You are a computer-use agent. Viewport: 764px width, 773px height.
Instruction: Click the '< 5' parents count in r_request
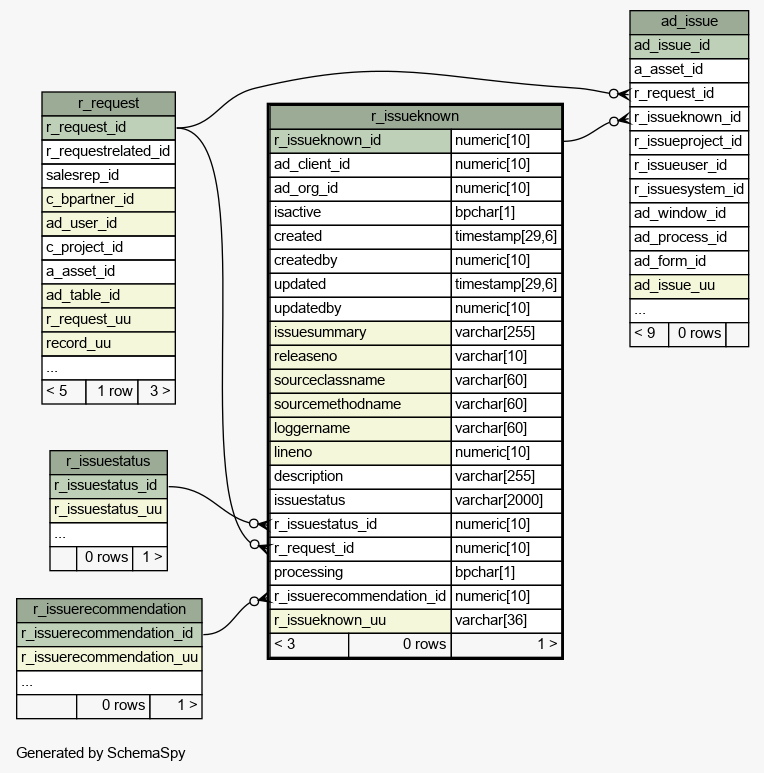[x=64, y=392]
